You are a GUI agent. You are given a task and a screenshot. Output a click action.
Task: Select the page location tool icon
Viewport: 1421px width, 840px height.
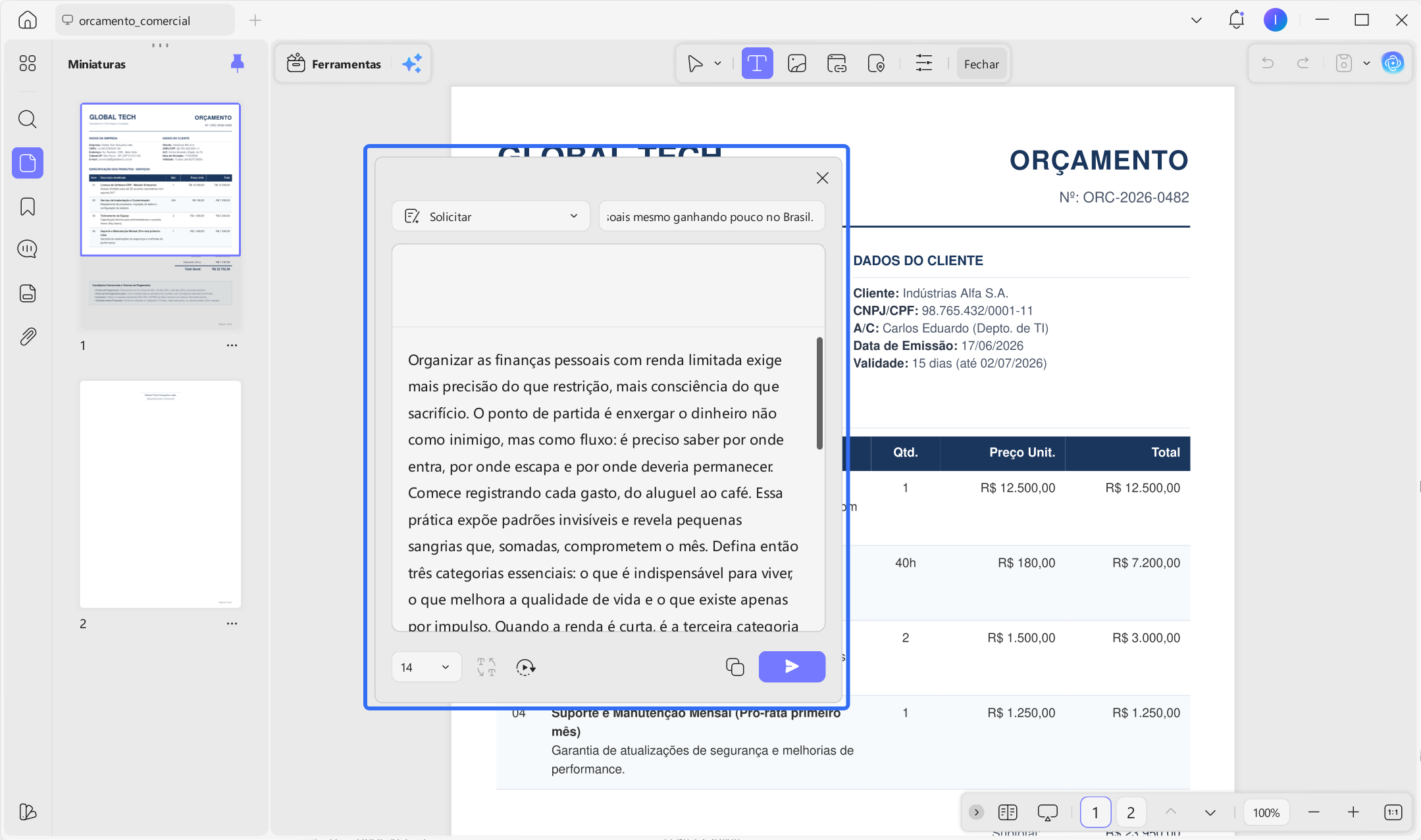[x=876, y=64]
